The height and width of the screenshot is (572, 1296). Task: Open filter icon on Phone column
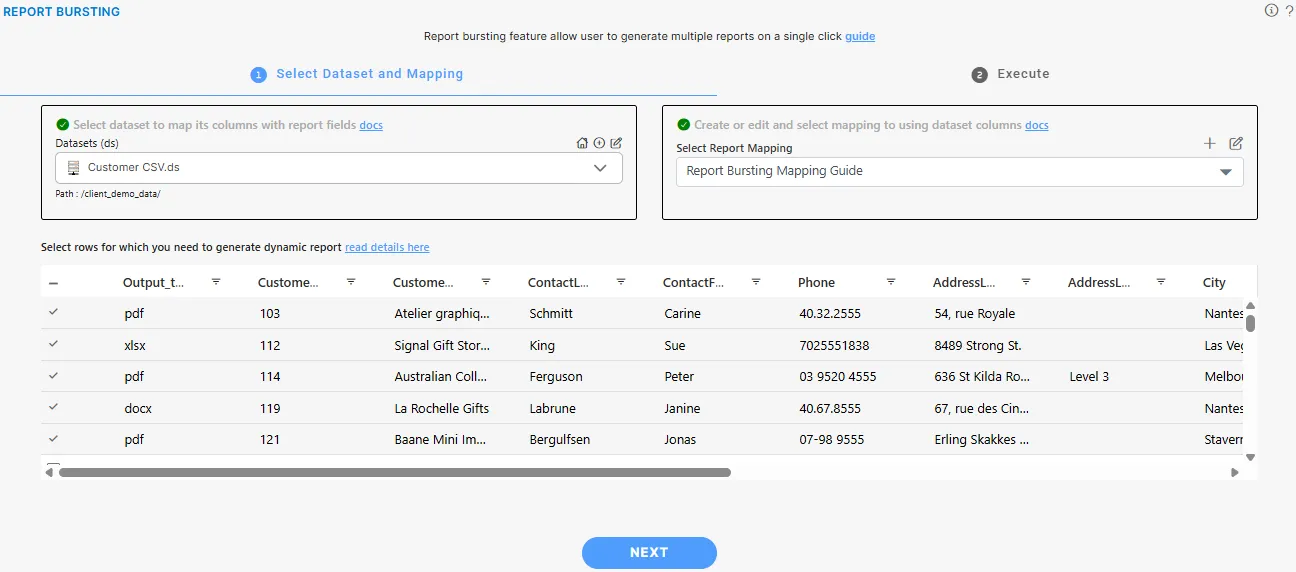[891, 282]
